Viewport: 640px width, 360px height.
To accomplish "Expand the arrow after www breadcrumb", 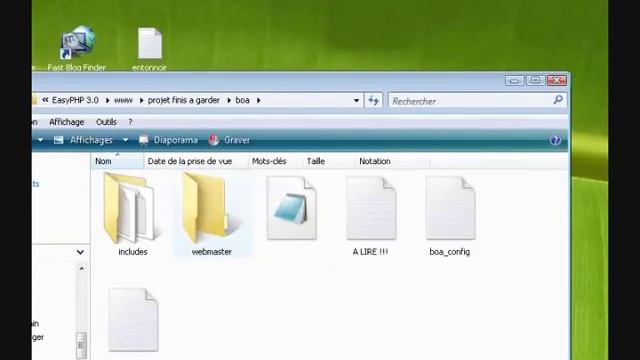I will 141,100.
